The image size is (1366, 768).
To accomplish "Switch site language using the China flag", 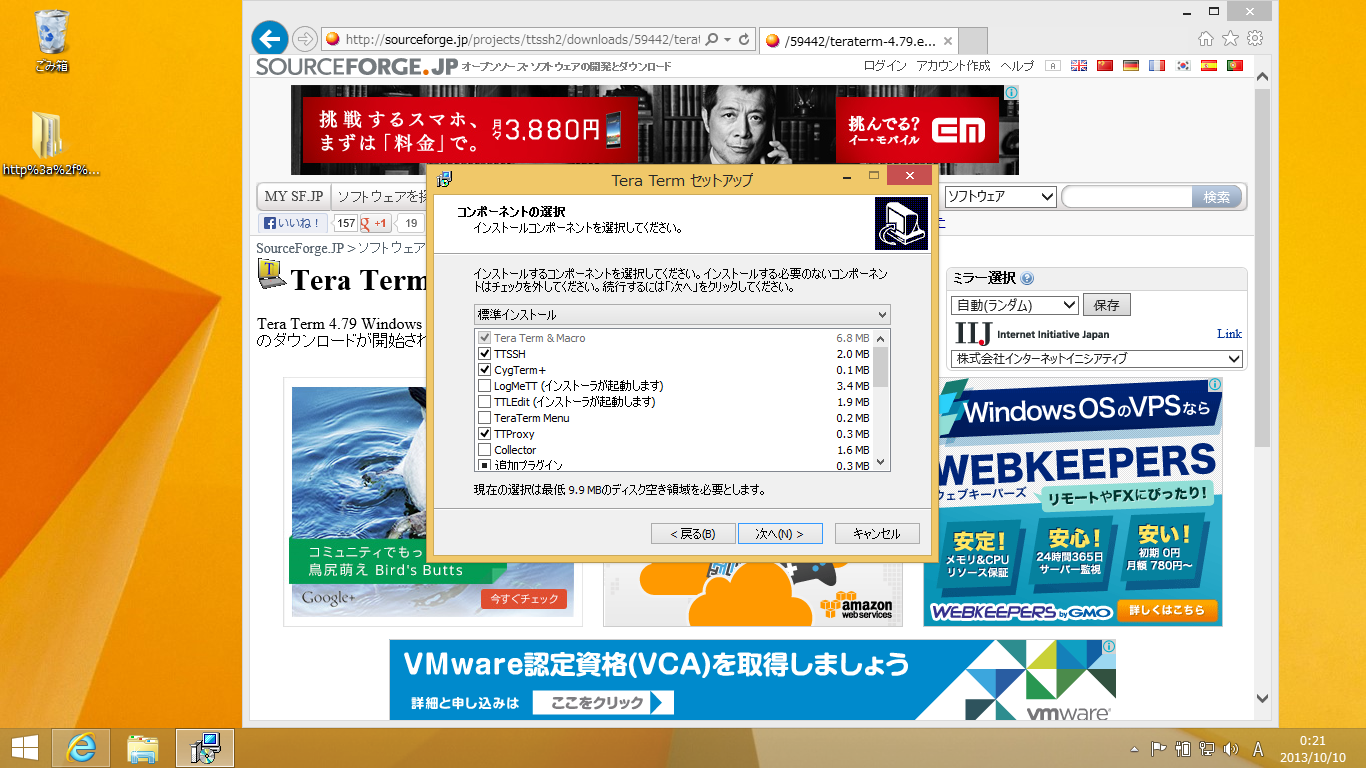I will (1105, 66).
